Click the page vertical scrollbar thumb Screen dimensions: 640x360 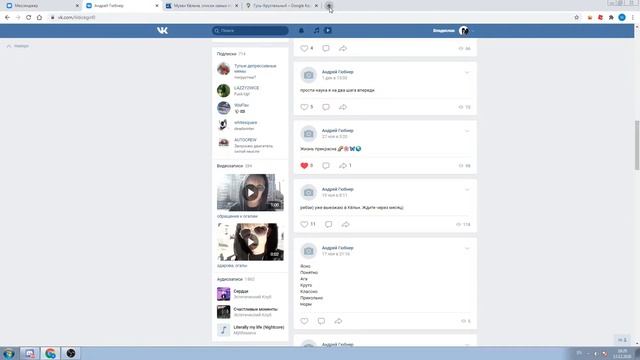[637, 145]
